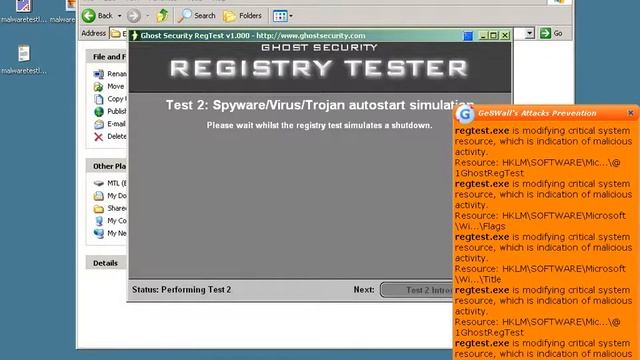Viewport: 640px width, 360px height.
Task: Click first 'regtest.exe' alert entry
Action: tap(482, 131)
